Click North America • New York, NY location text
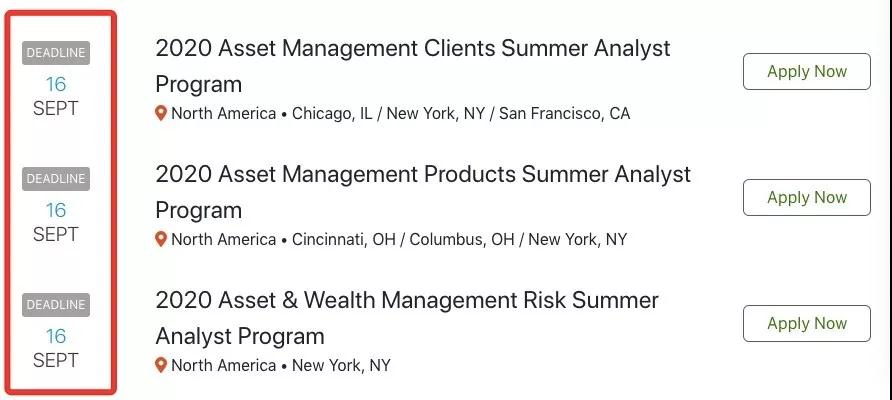The width and height of the screenshot is (892, 400). pos(280,366)
